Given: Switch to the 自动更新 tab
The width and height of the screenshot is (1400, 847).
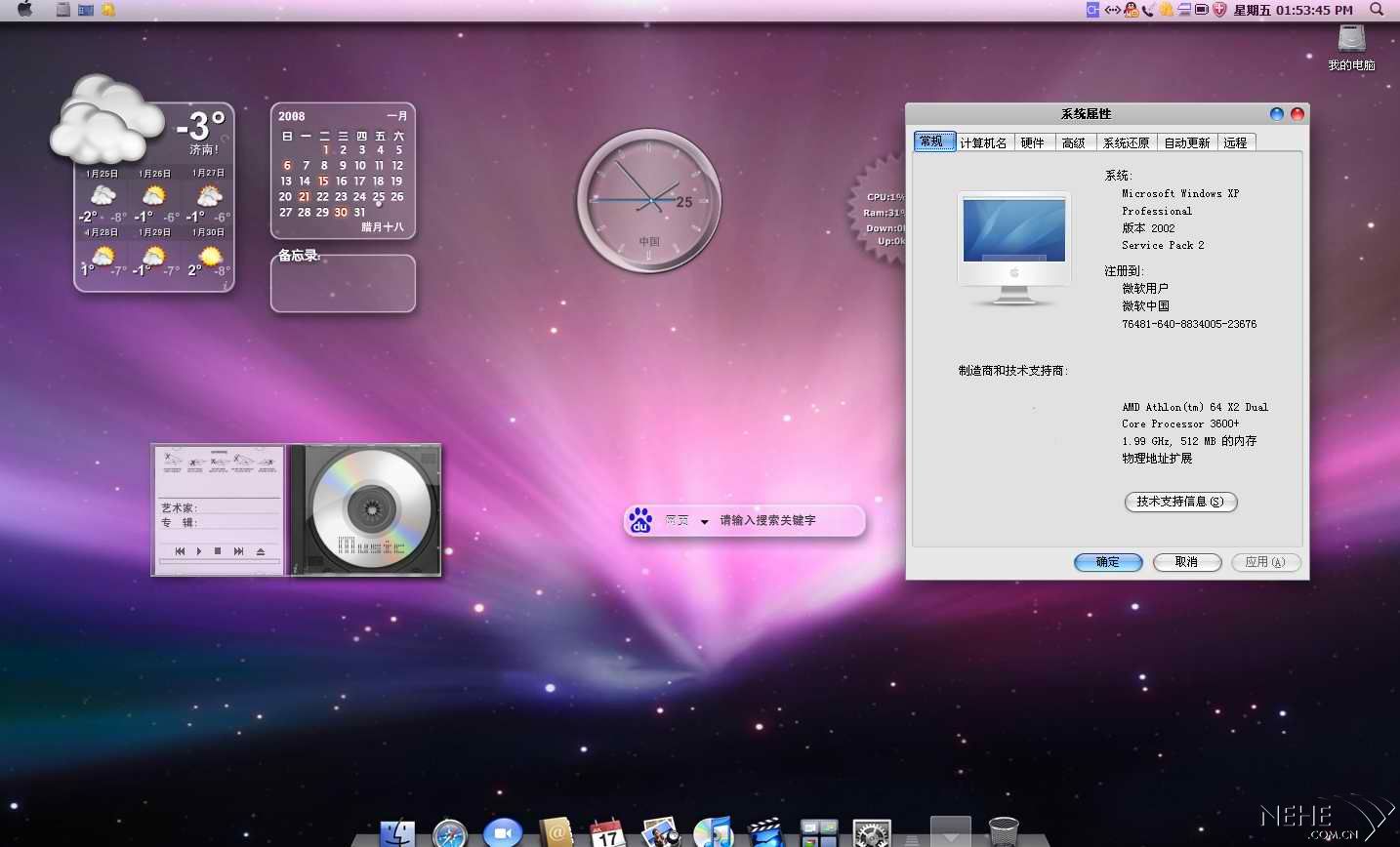Looking at the screenshot, I should point(1187,142).
